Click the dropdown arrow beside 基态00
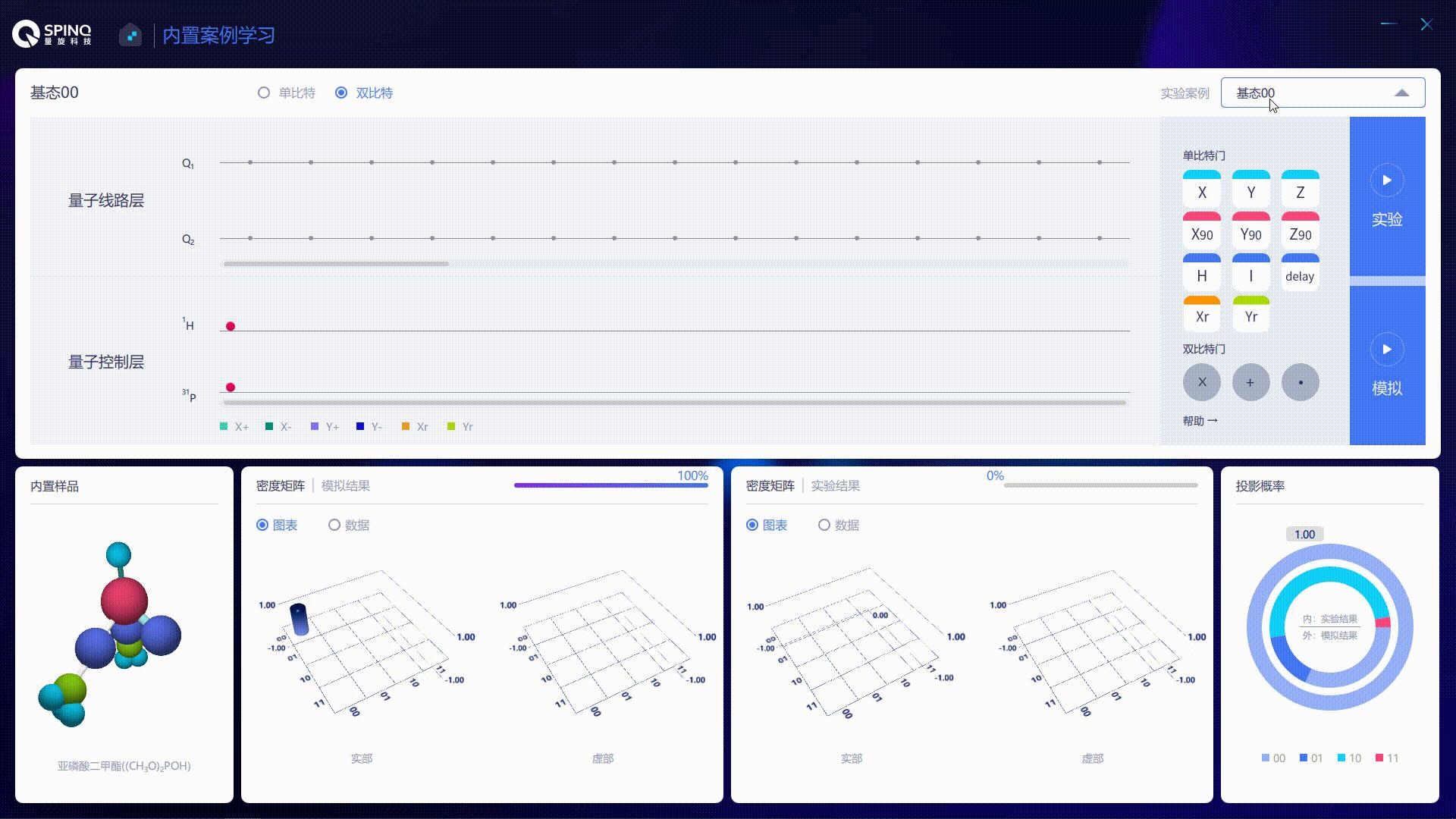Viewport: 1456px width, 819px height. pyautogui.click(x=1401, y=93)
